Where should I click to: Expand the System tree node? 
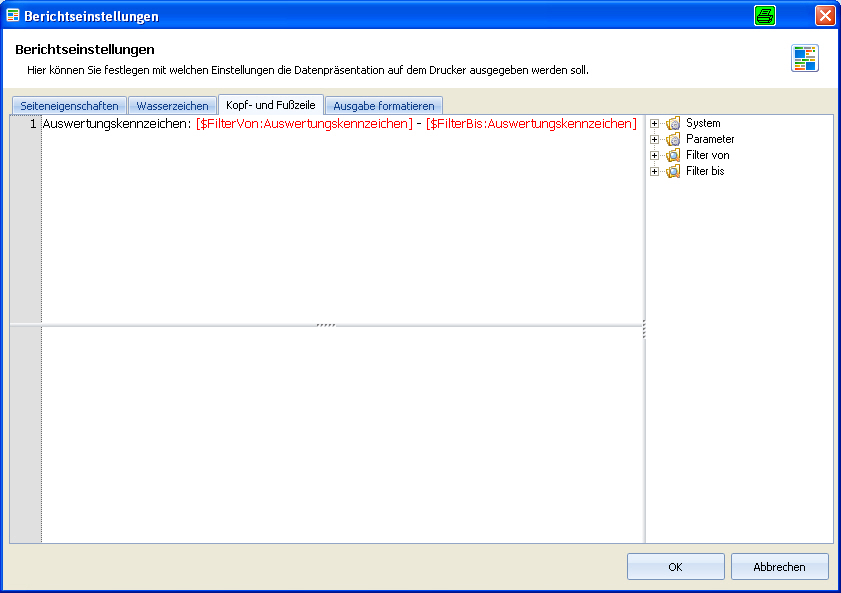coord(654,123)
